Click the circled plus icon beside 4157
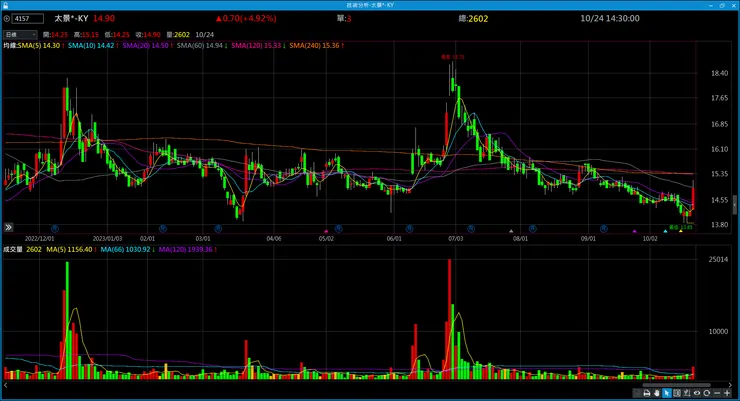Screen dimensions: 740x401 [x=7, y=19]
